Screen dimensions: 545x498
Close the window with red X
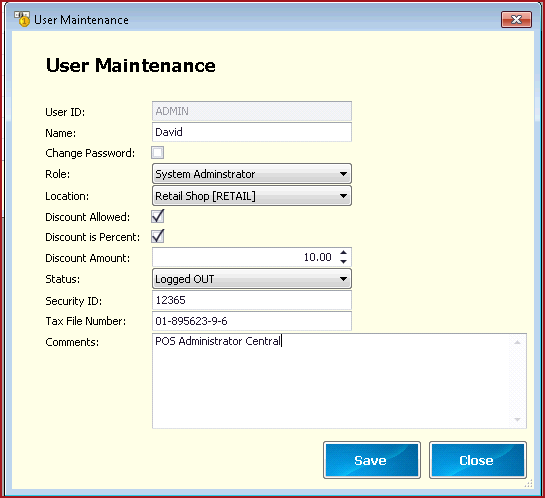click(x=516, y=19)
